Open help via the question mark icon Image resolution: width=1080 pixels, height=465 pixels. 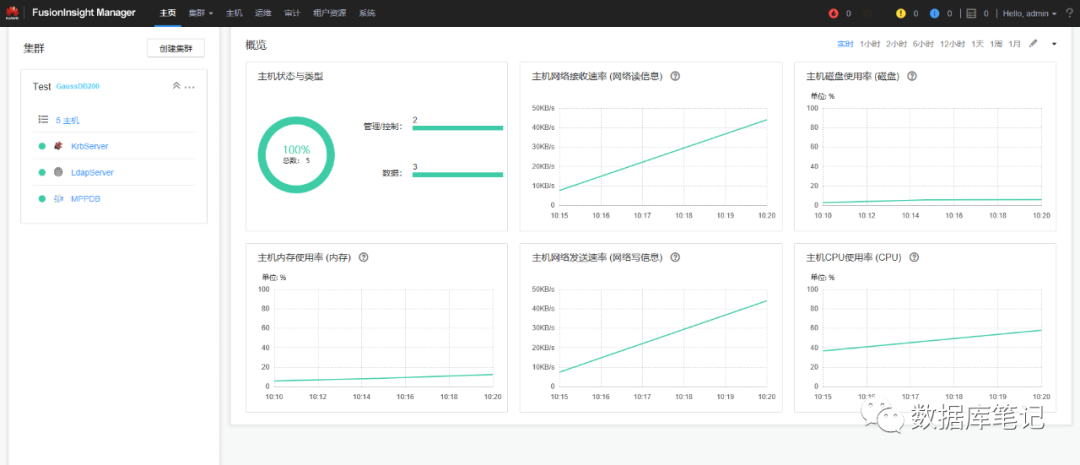1068,13
